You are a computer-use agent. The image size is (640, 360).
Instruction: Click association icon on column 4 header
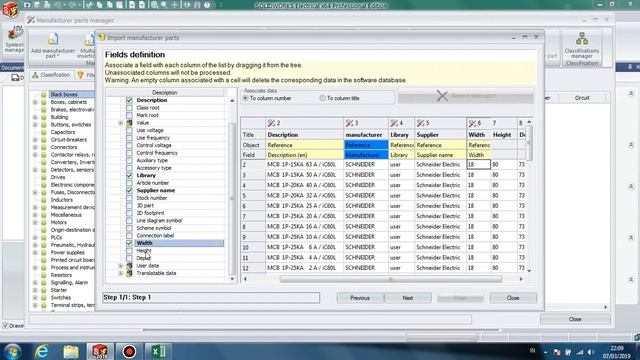click(x=394, y=123)
